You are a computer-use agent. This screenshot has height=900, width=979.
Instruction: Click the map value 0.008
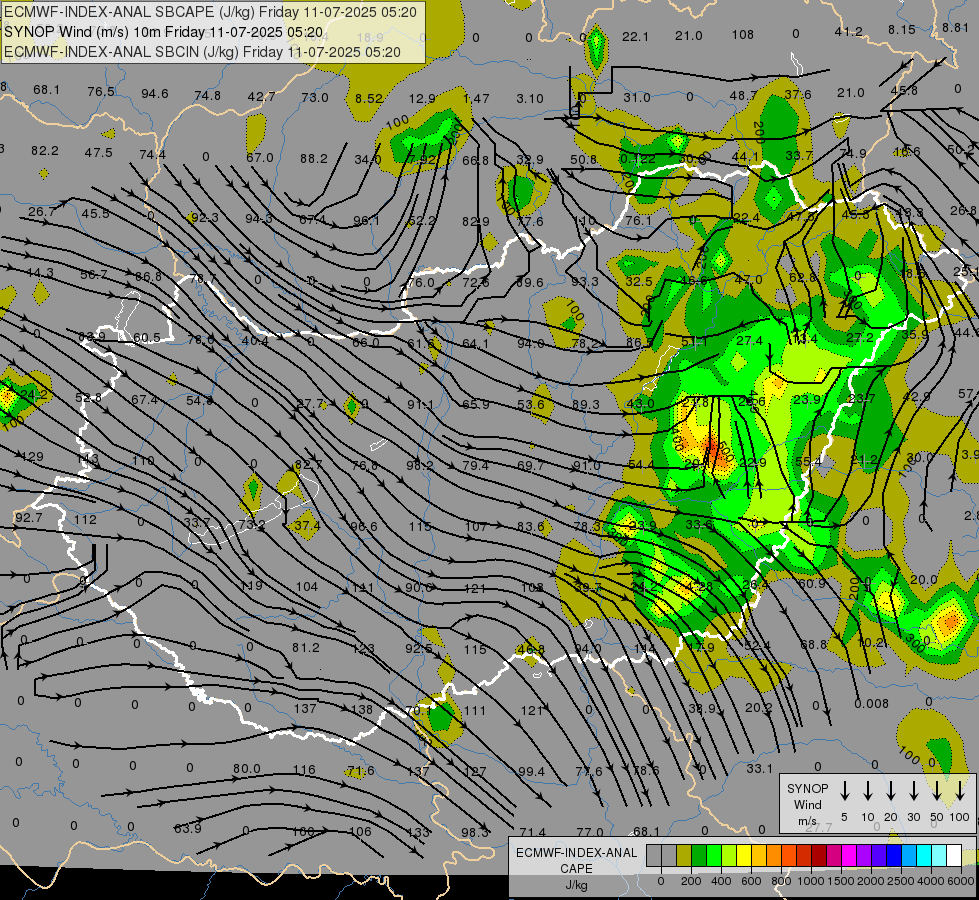[x=872, y=704]
